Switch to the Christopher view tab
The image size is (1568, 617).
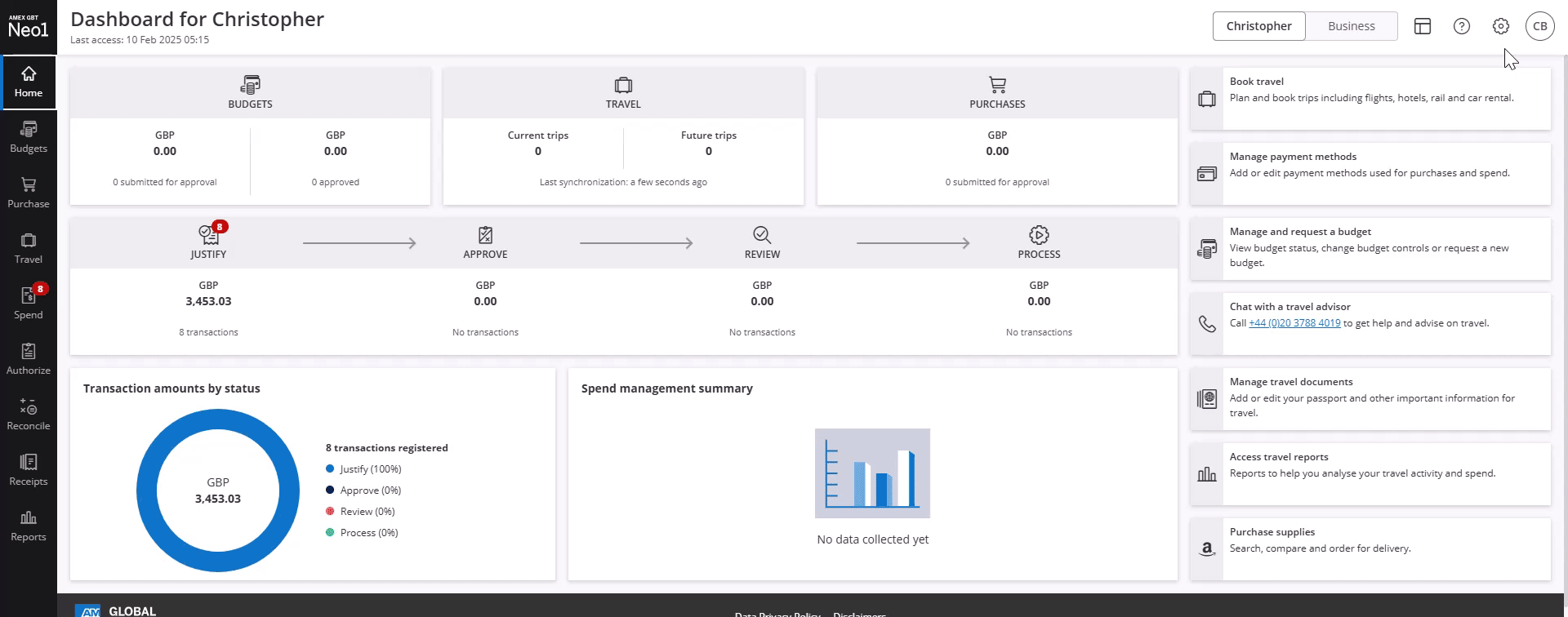click(1258, 26)
